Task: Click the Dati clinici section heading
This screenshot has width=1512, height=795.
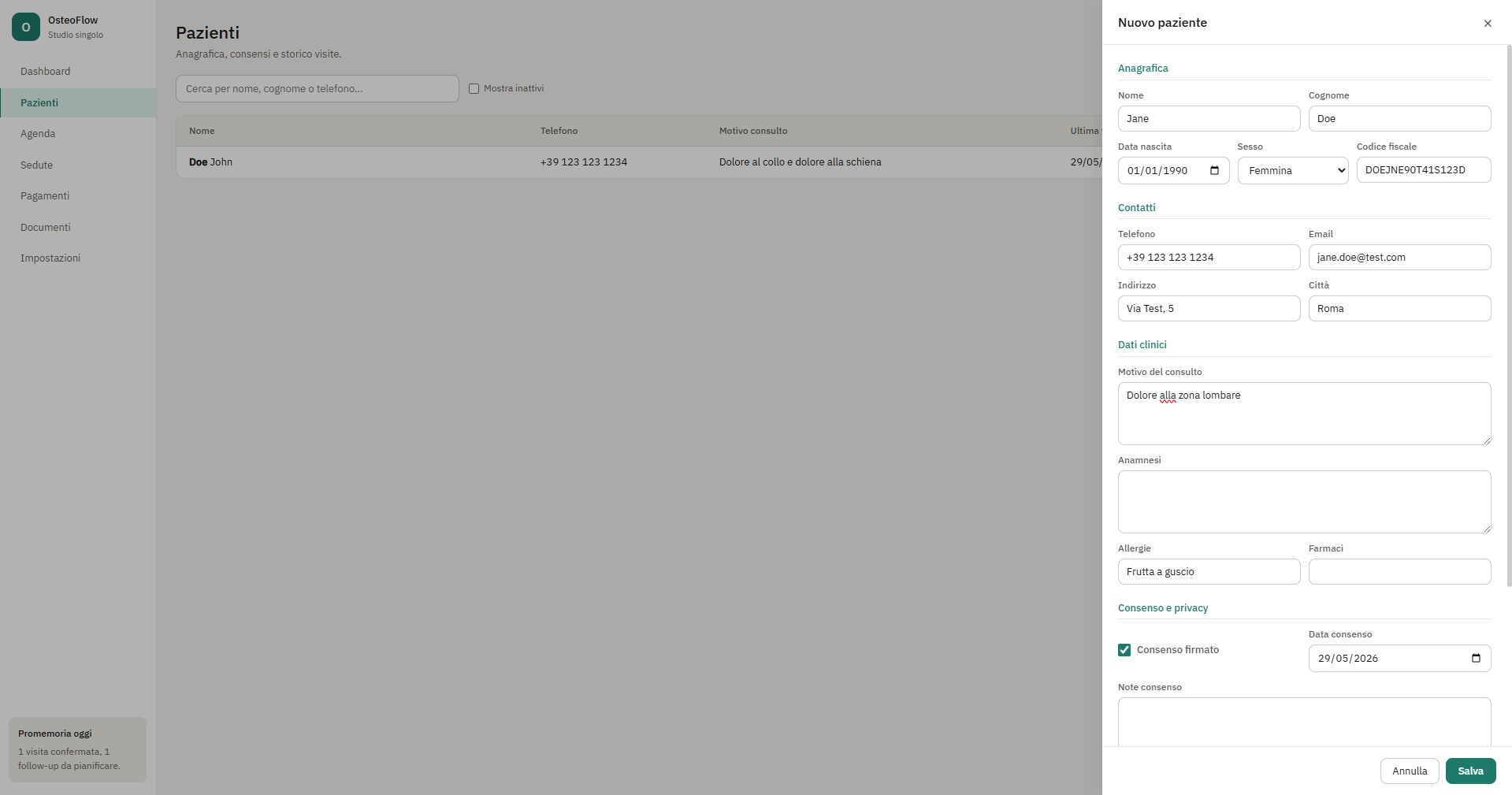Action: point(1142,344)
